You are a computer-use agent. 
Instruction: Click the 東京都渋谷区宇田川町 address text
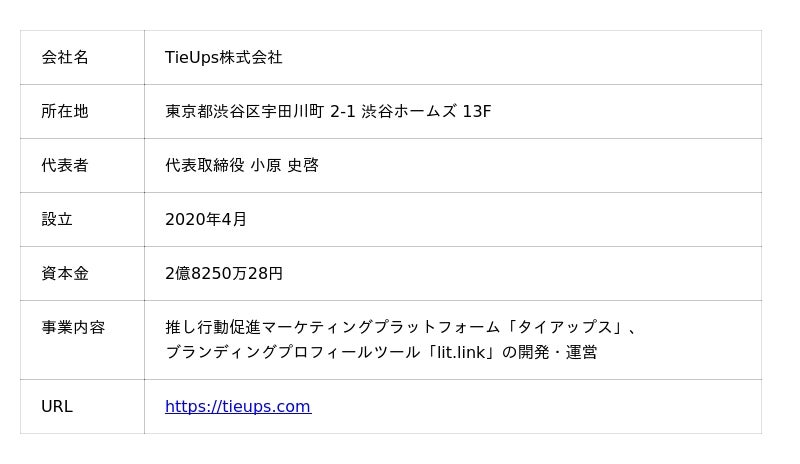click(x=244, y=111)
